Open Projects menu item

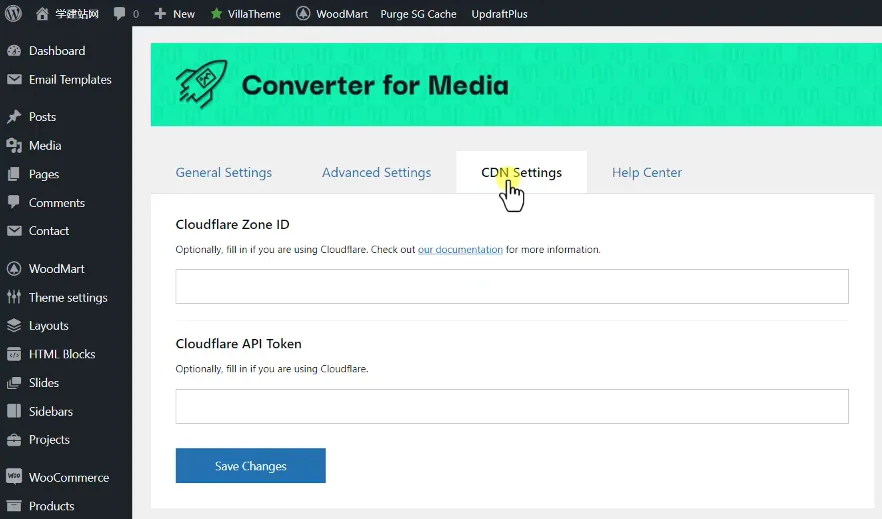[49, 440]
